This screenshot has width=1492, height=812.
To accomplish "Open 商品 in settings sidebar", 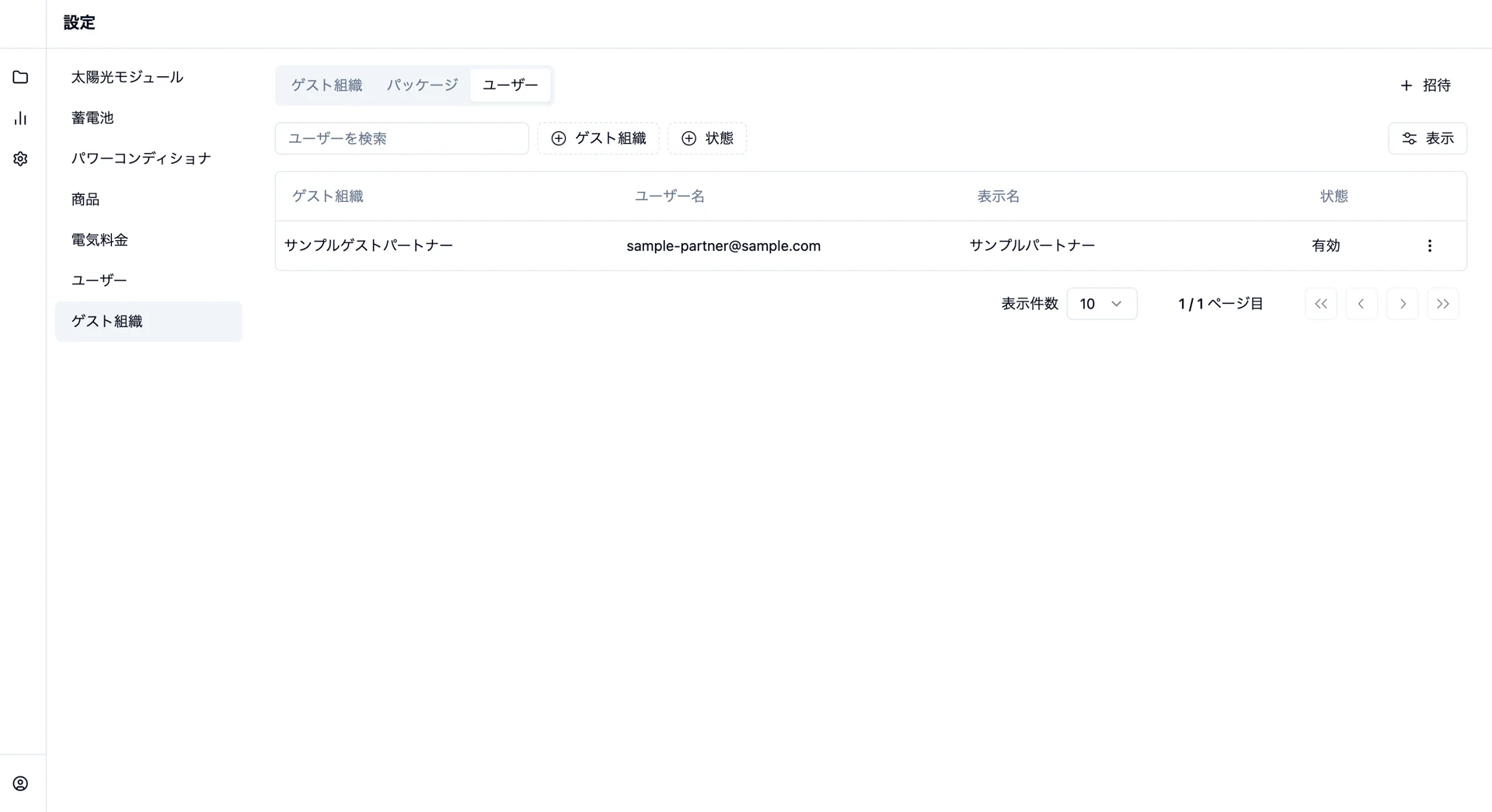I will coord(148,200).
